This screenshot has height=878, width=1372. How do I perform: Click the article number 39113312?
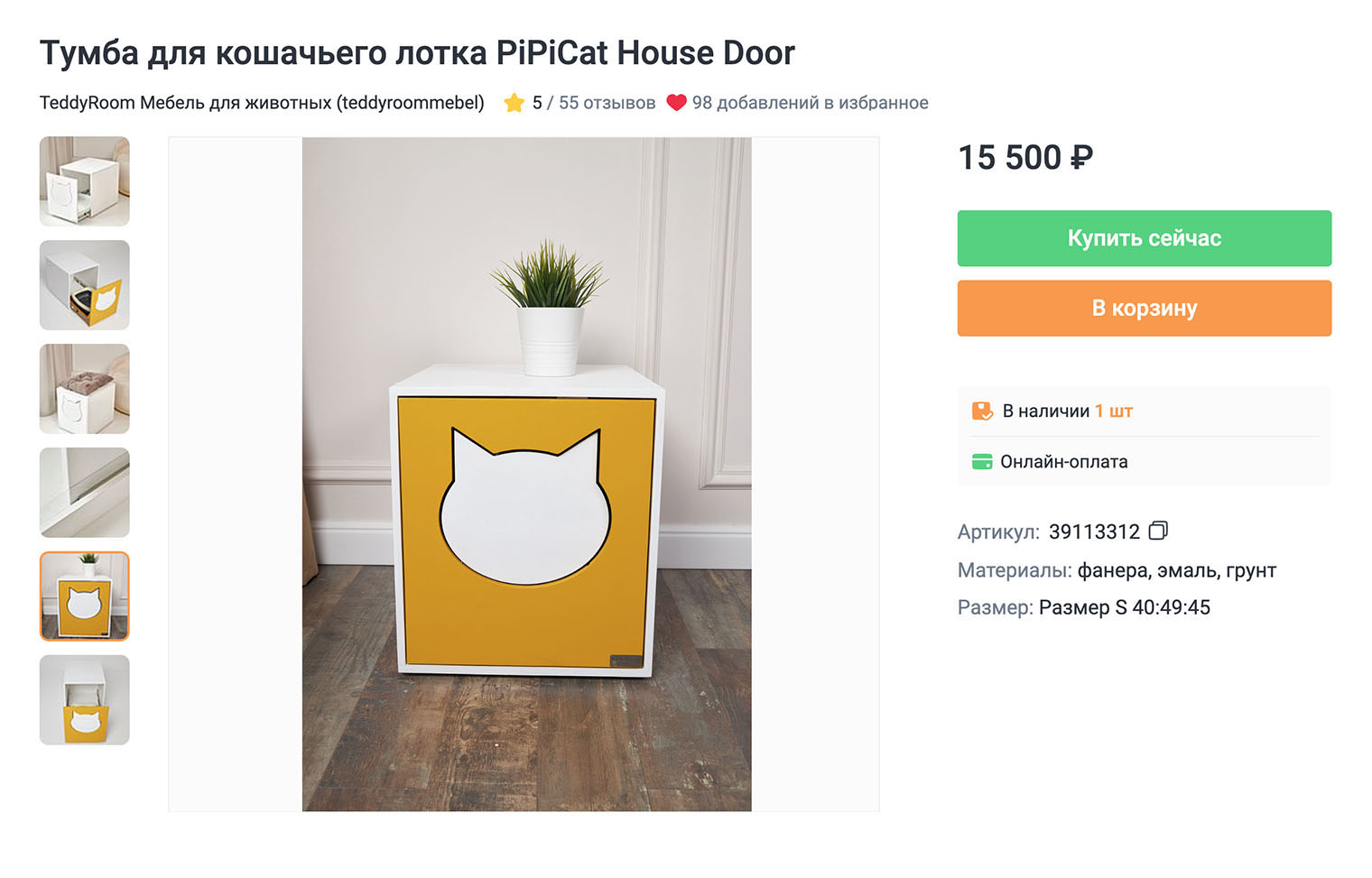pyautogui.click(x=1094, y=531)
